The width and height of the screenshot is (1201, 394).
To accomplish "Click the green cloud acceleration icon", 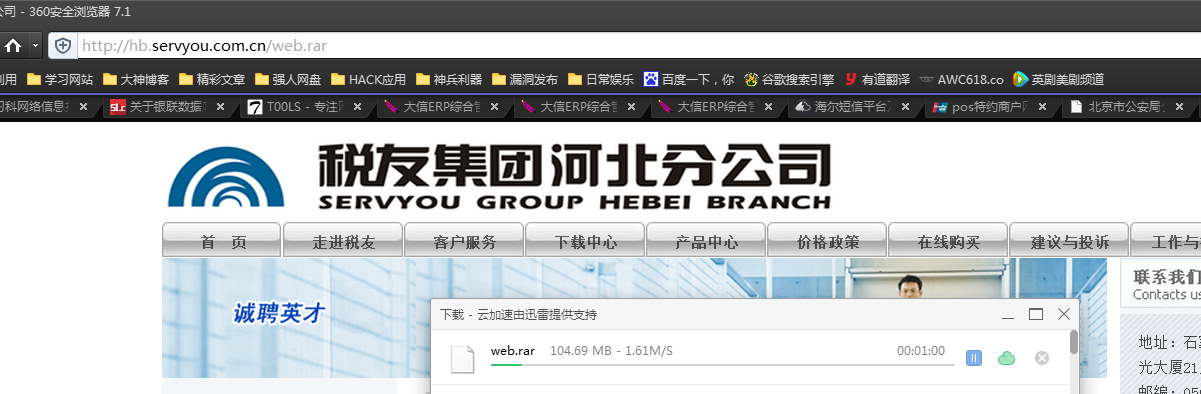I will pos(1007,357).
